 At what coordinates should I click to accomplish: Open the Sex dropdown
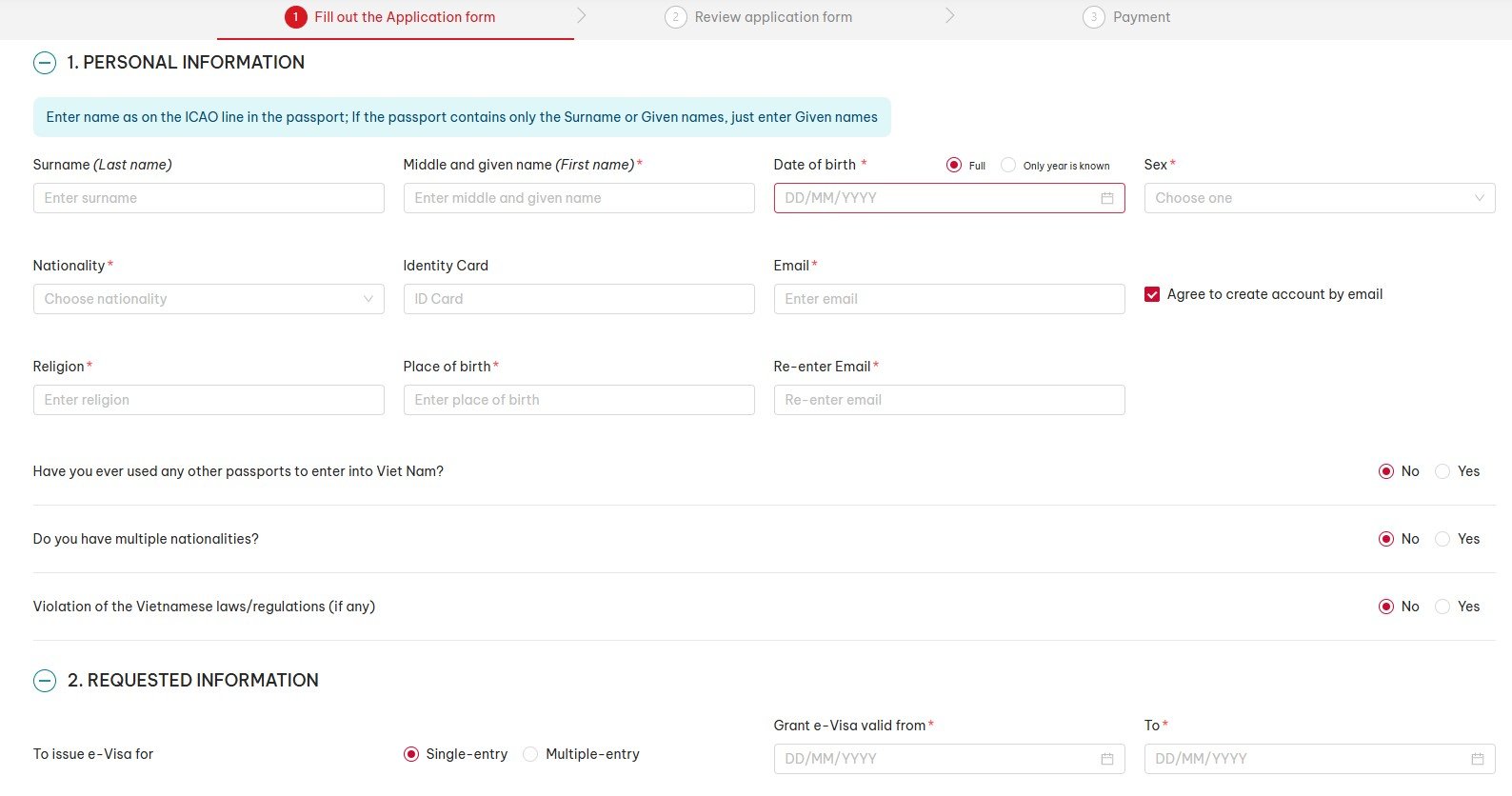[1319, 198]
